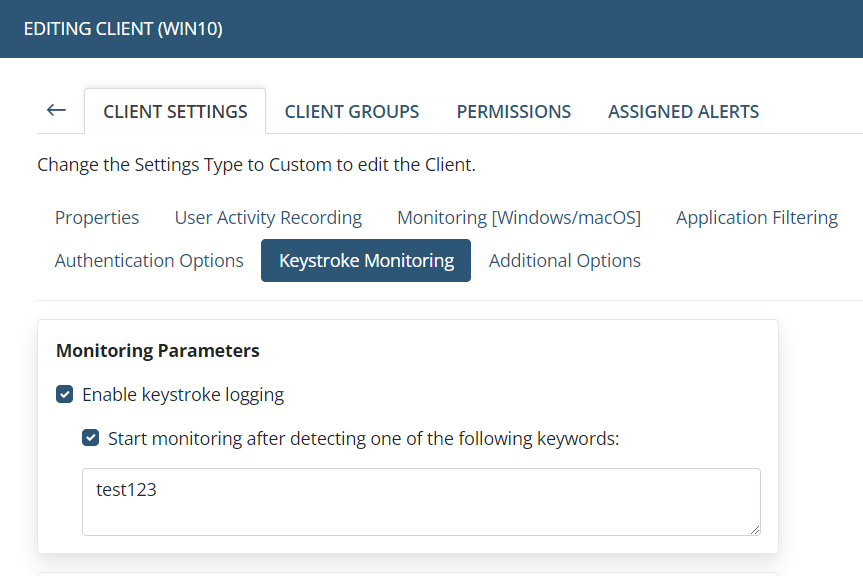Uncheck the Enable keystroke logging checkbox
Screen dimensions: 863x576
[x=65, y=395]
